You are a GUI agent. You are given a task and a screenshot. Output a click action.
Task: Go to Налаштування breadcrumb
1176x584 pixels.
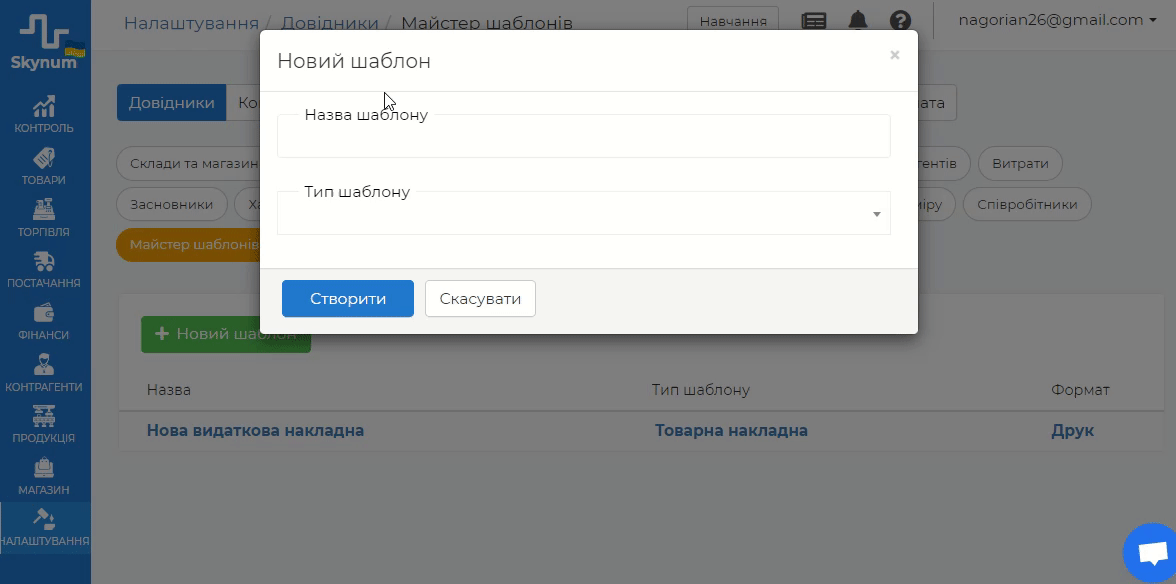point(191,23)
